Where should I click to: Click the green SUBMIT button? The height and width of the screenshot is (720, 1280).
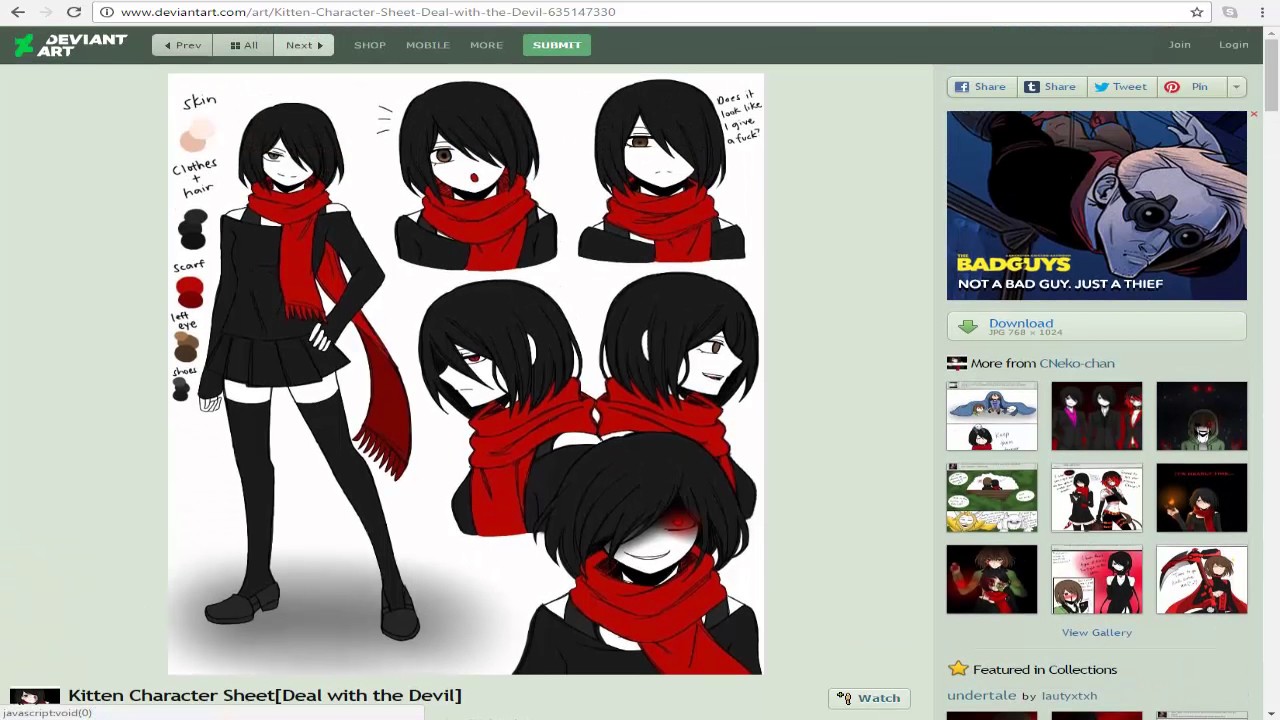click(557, 45)
